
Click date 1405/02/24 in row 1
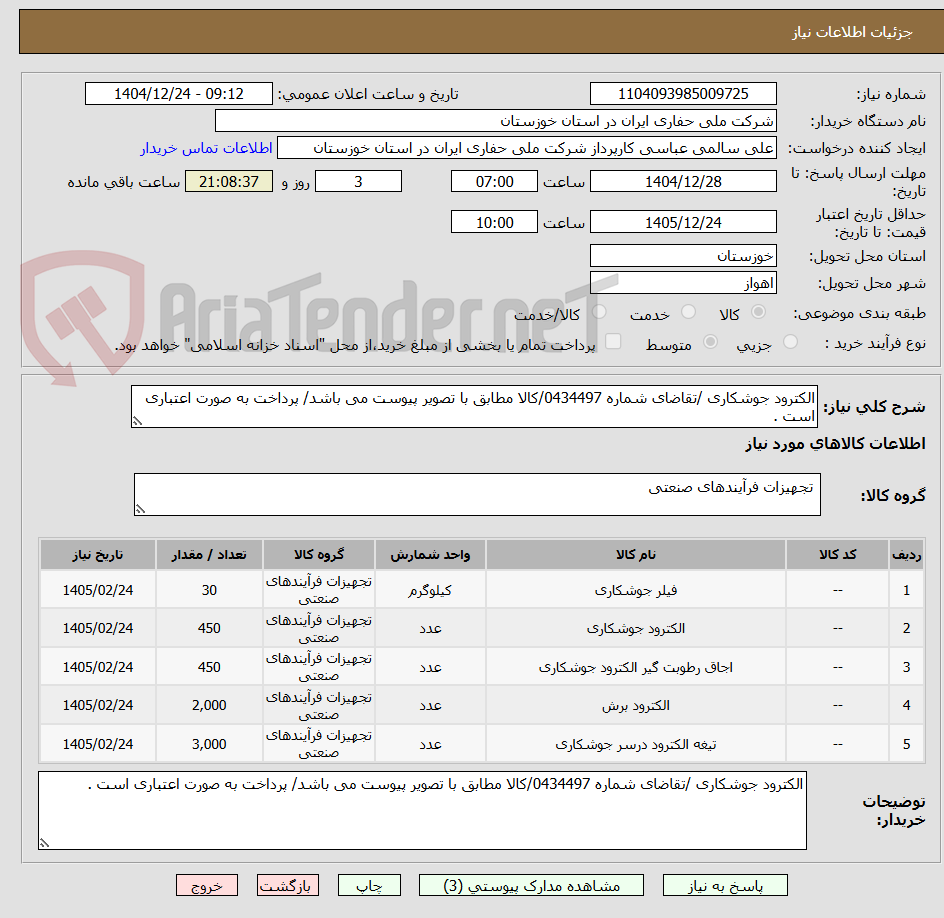98,590
